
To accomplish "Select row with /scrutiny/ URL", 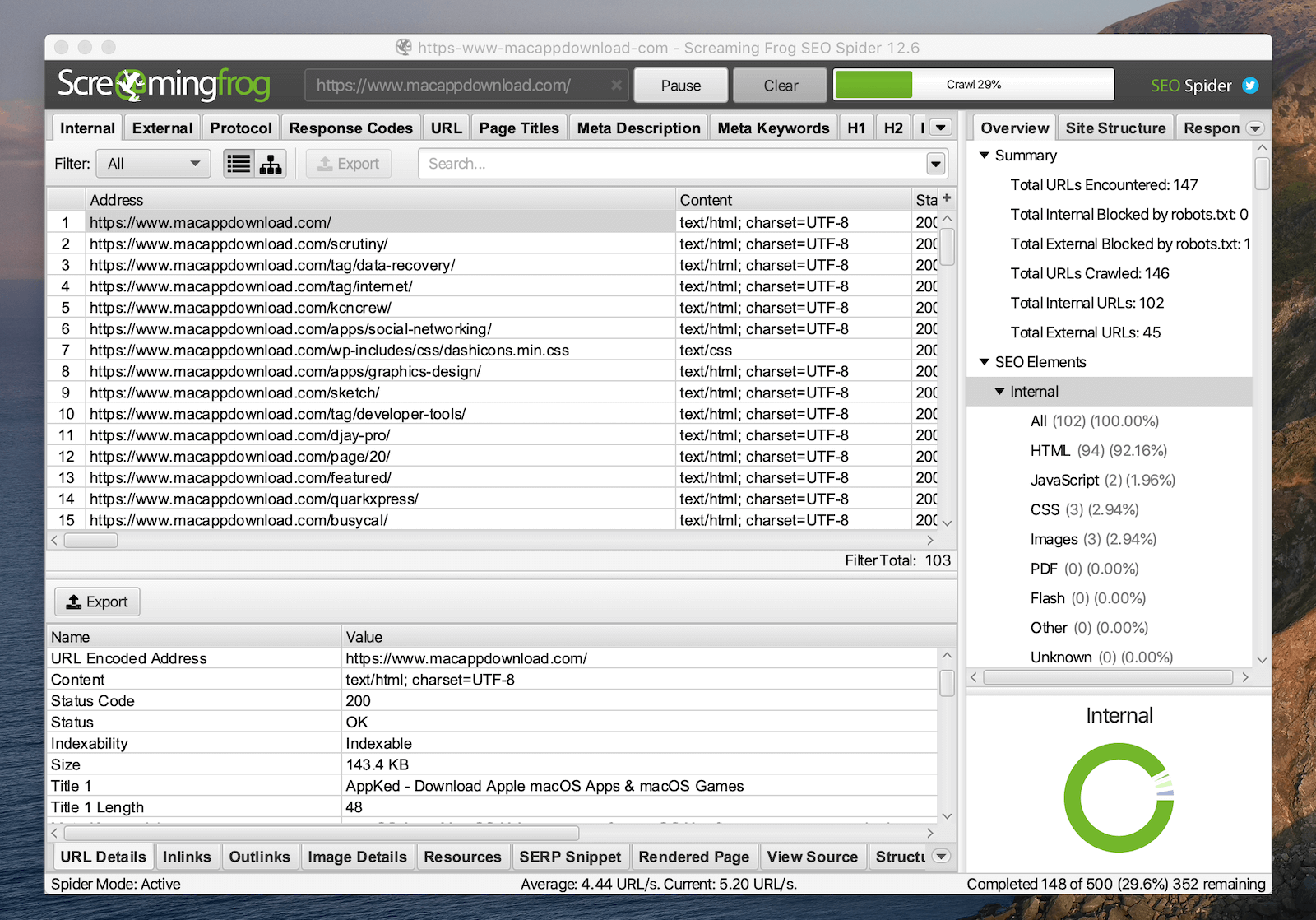I will [492, 244].
